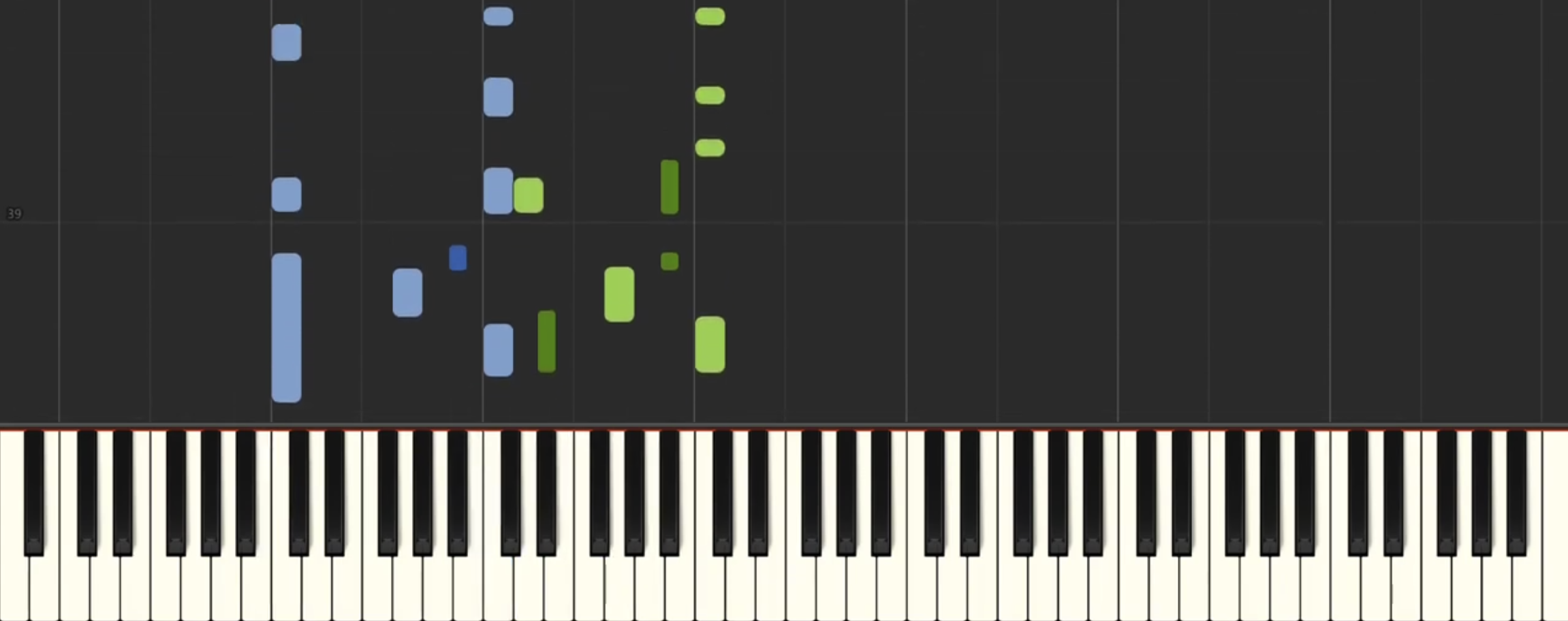Select the largest light green note at bottom right
The width and height of the screenshot is (1568, 621).
click(x=710, y=344)
